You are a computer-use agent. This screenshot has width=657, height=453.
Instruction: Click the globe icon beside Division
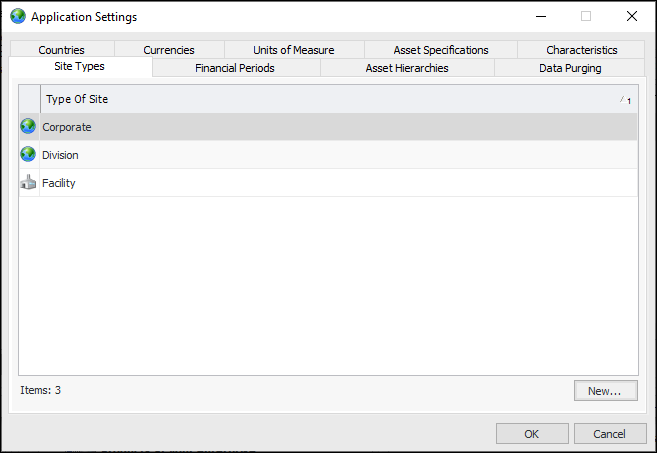coord(28,155)
